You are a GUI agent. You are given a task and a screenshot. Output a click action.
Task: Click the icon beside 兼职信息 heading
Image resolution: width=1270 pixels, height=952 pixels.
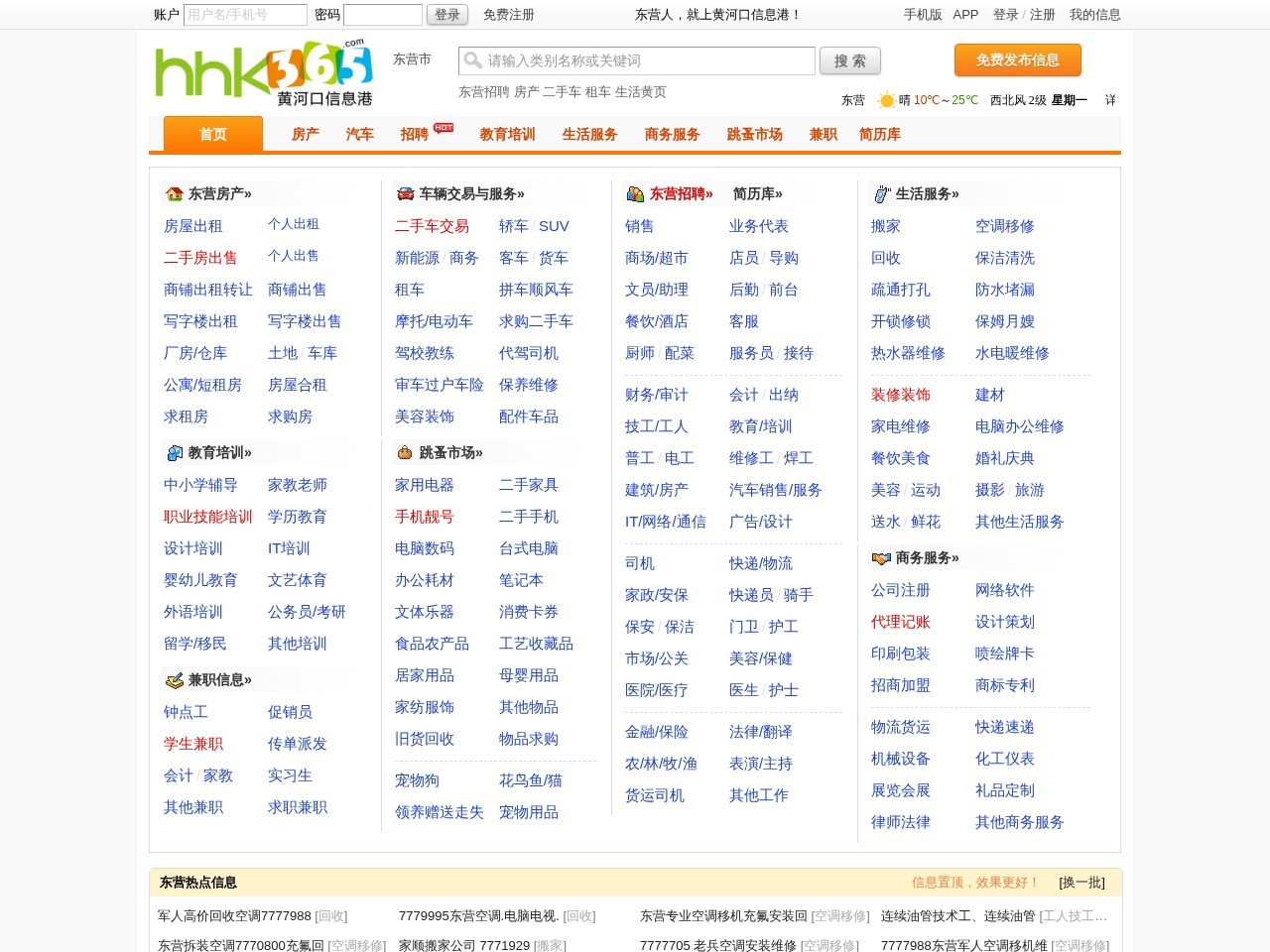pos(175,680)
